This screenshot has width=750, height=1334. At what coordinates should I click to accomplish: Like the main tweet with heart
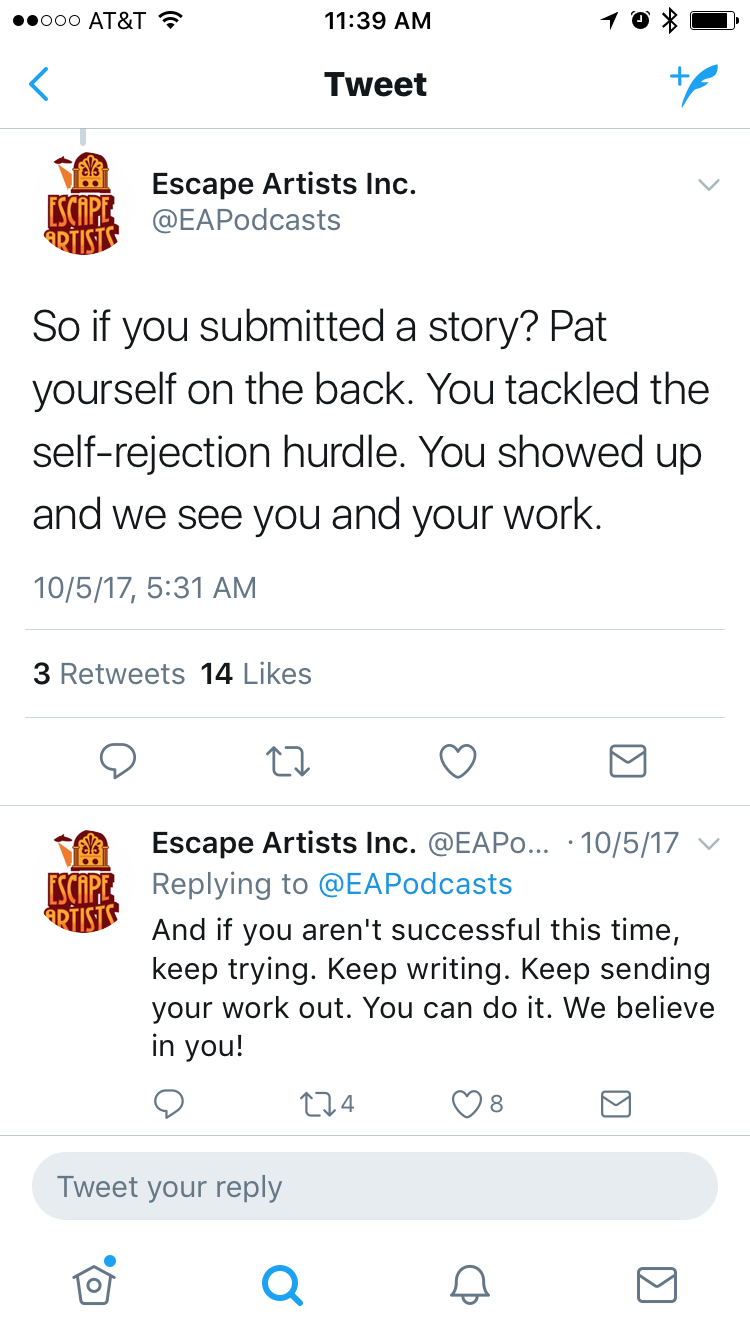pyautogui.click(x=458, y=762)
